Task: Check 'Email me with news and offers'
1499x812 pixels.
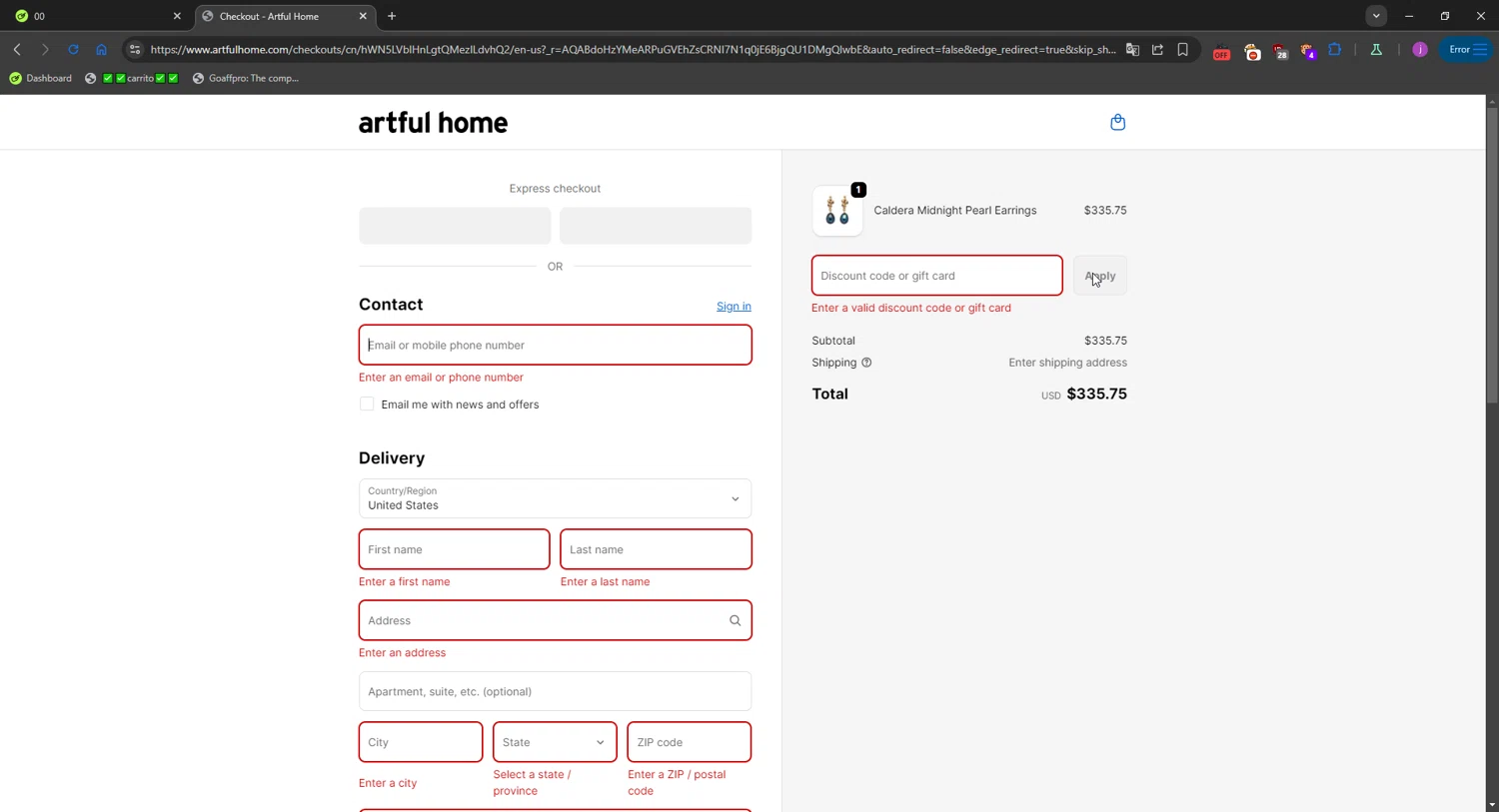Action: click(367, 404)
